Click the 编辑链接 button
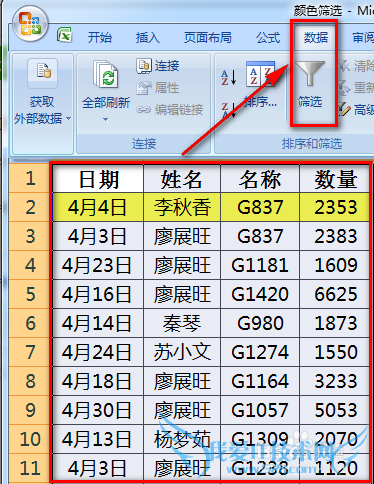Image resolution: width=374 pixels, height=484 pixels. 170,109
